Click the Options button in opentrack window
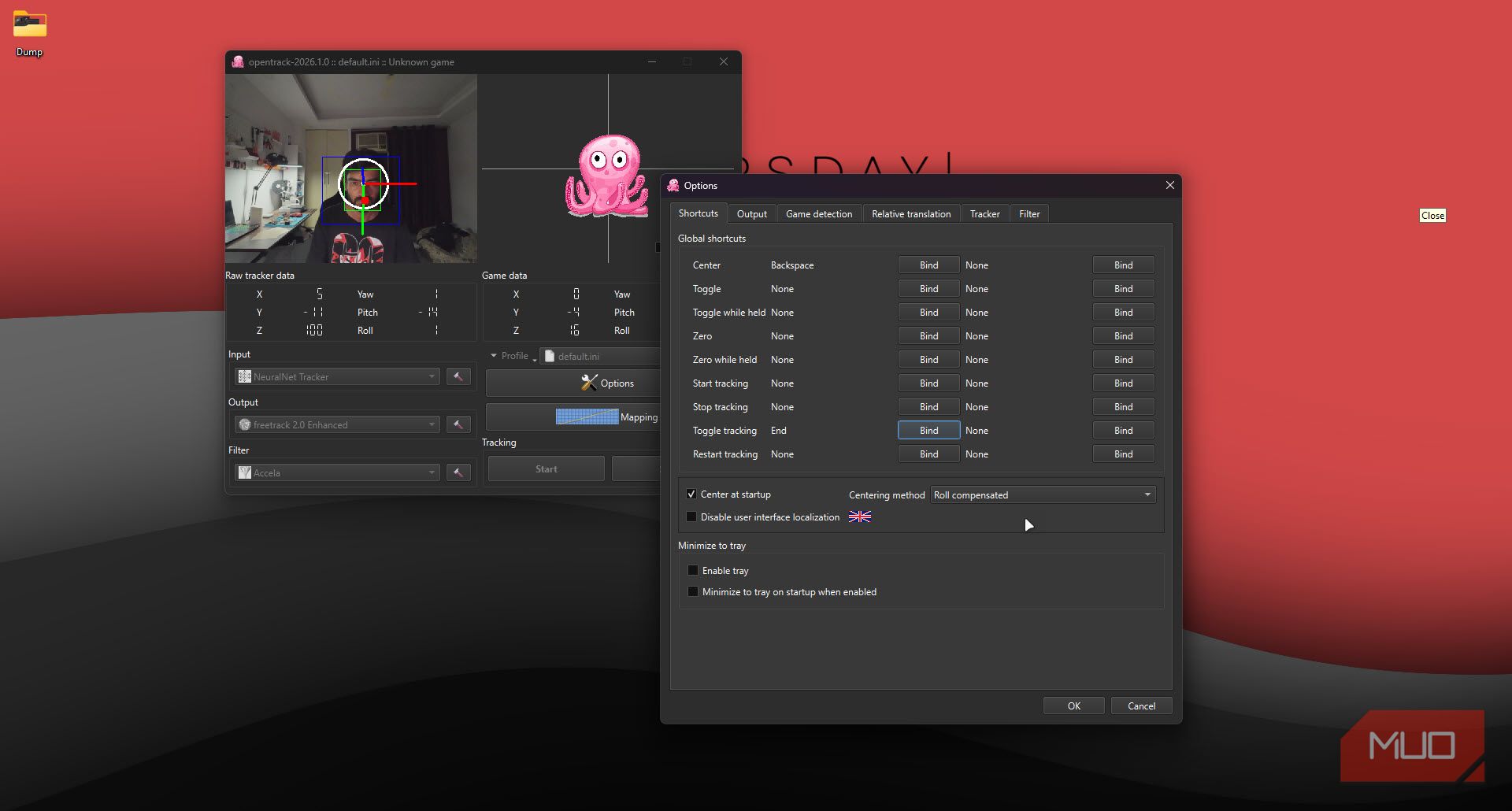Viewport: 1512px width, 811px height. pyautogui.click(x=573, y=383)
